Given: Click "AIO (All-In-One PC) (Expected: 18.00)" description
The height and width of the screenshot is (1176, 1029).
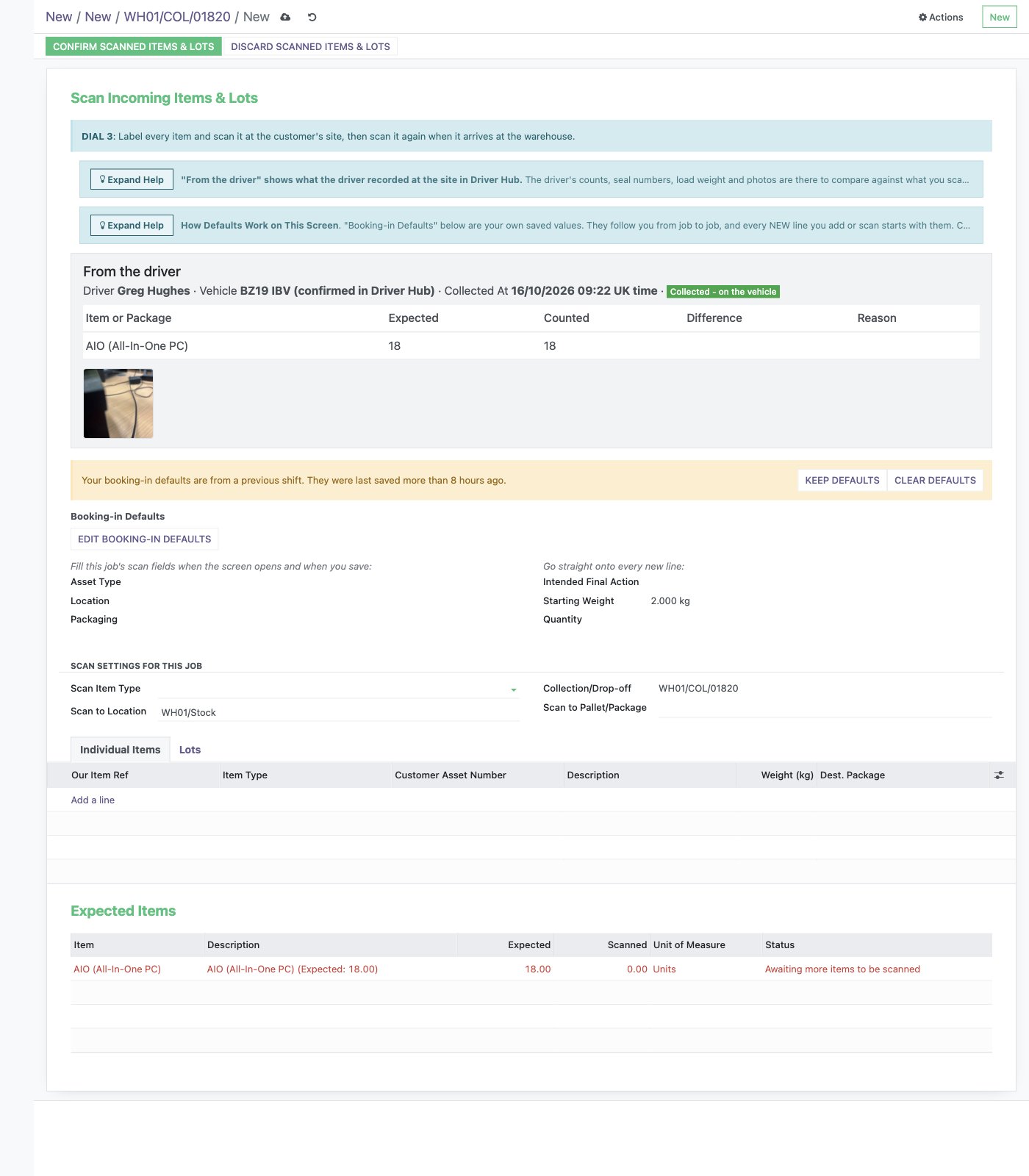Looking at the screenshot, I should point(293,969).
